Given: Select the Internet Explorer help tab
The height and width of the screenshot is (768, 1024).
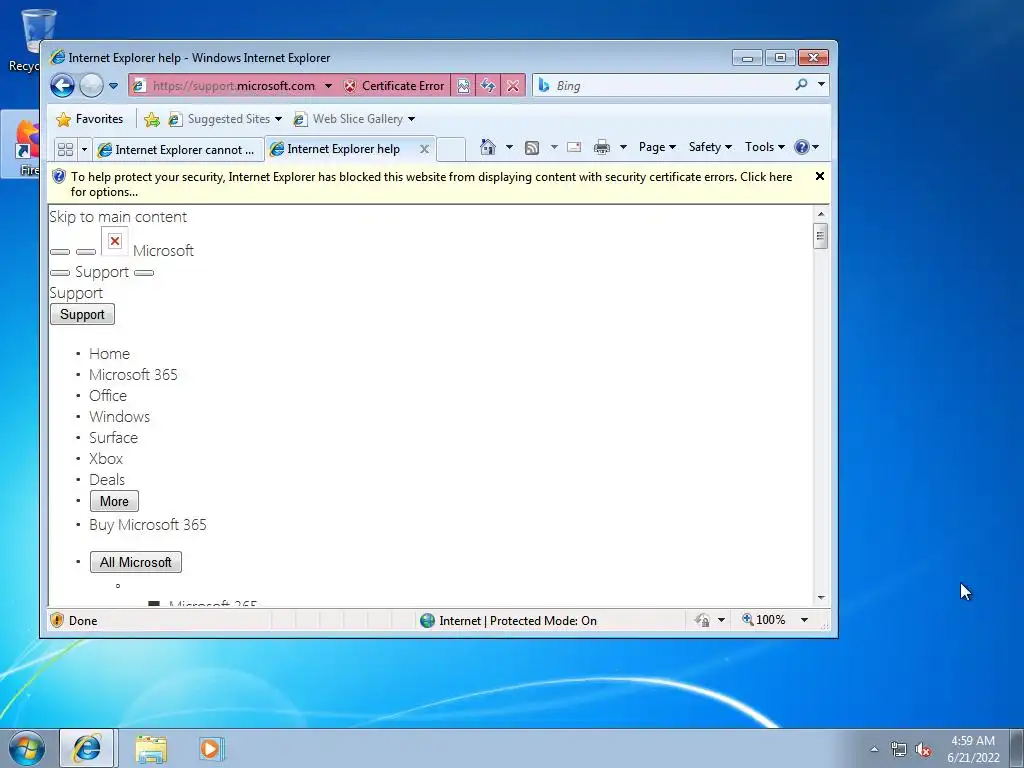Looking at the screenshot, I should pos(344,149).
